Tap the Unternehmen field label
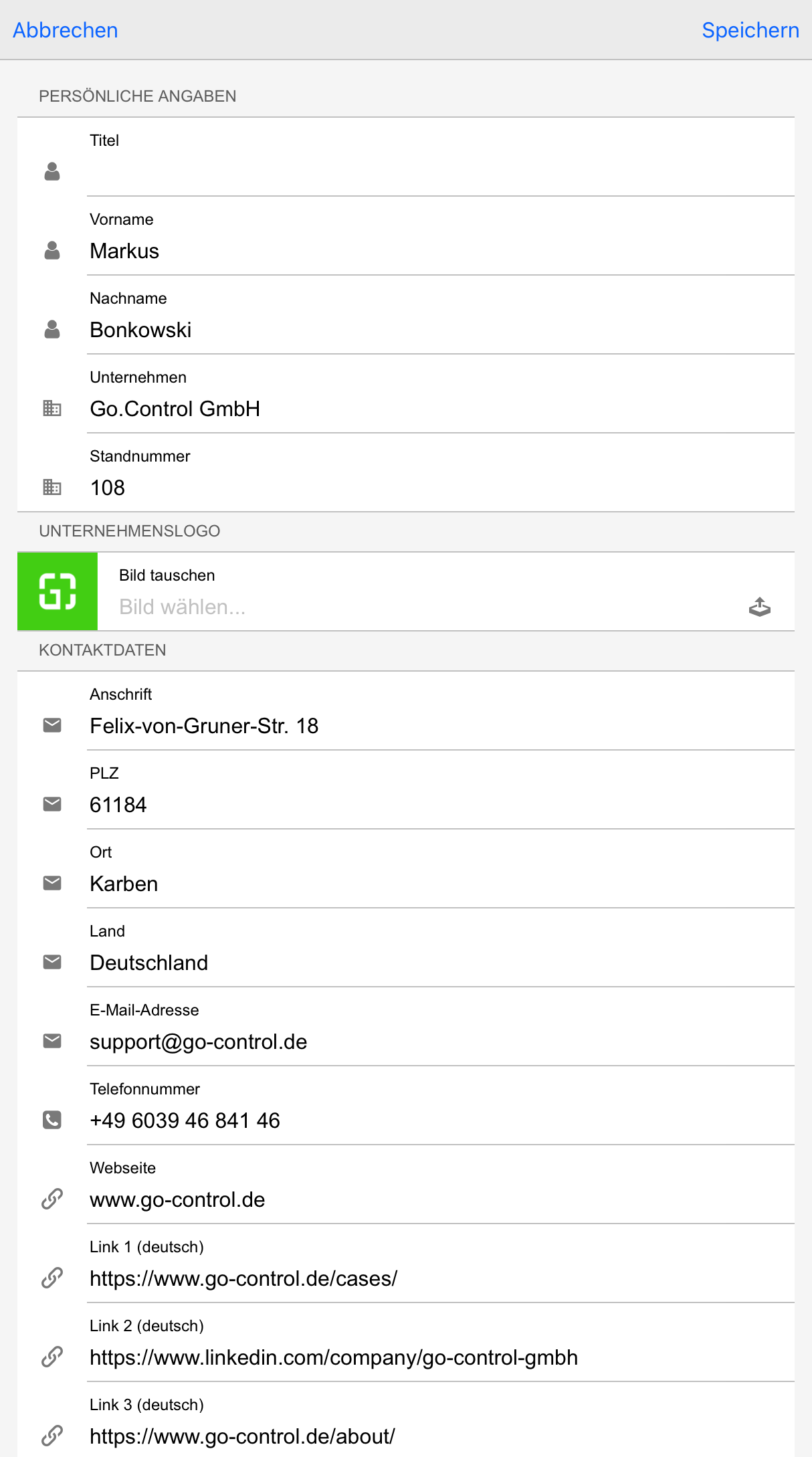The width and height of the screenshot is (812, 1457). click(x=138, y=377)
